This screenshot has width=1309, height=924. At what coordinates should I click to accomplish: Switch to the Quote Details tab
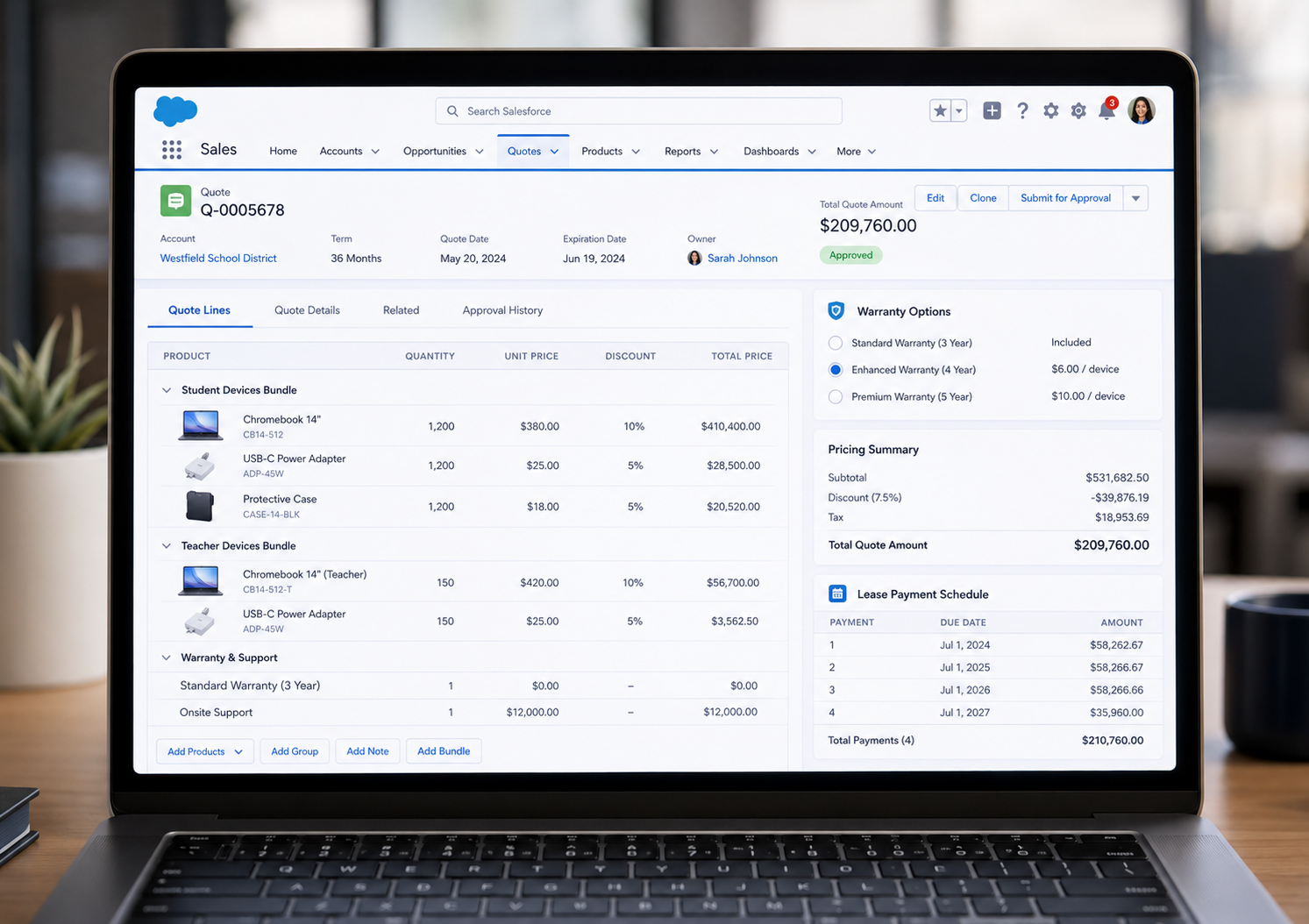pyautogui.click(x=307, y=310)
